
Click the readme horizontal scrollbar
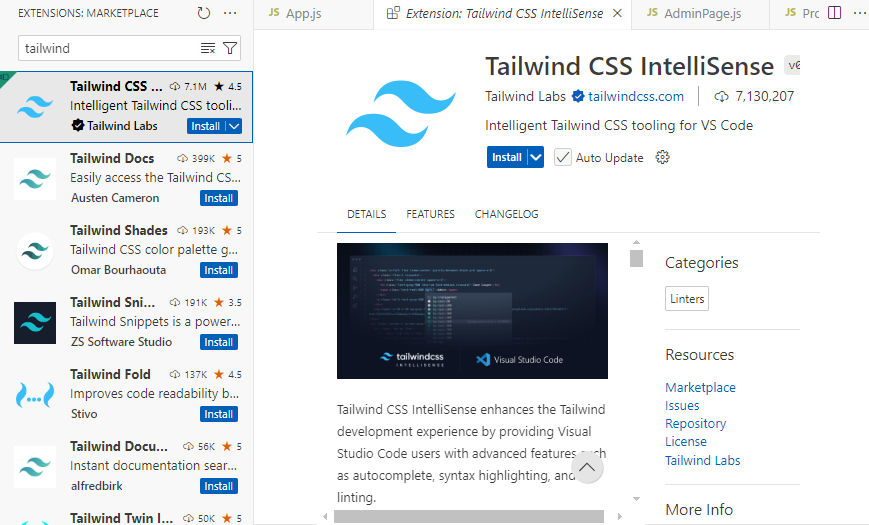tap(468, 516)
